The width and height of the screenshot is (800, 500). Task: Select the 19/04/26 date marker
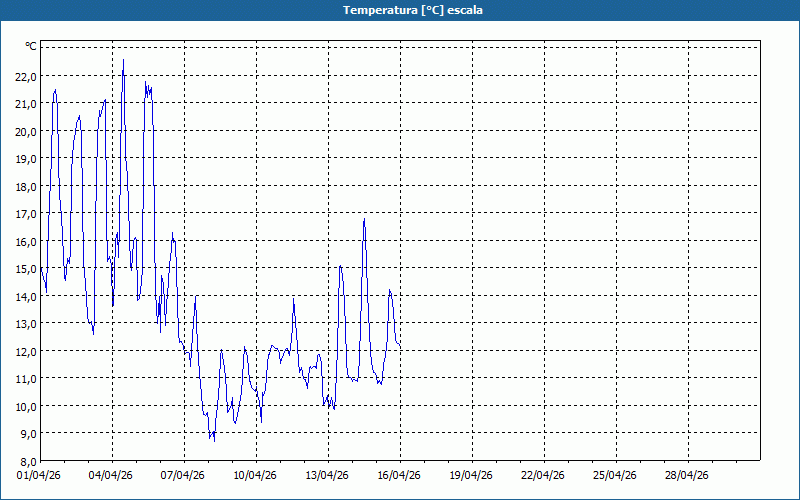[x=472, y=475]
